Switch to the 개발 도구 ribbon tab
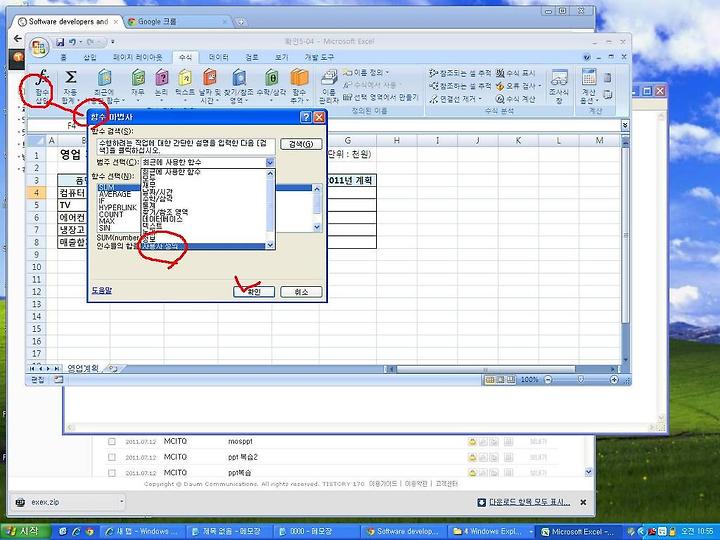The height and width of the screenshot is (540, 720). [319, 57]
